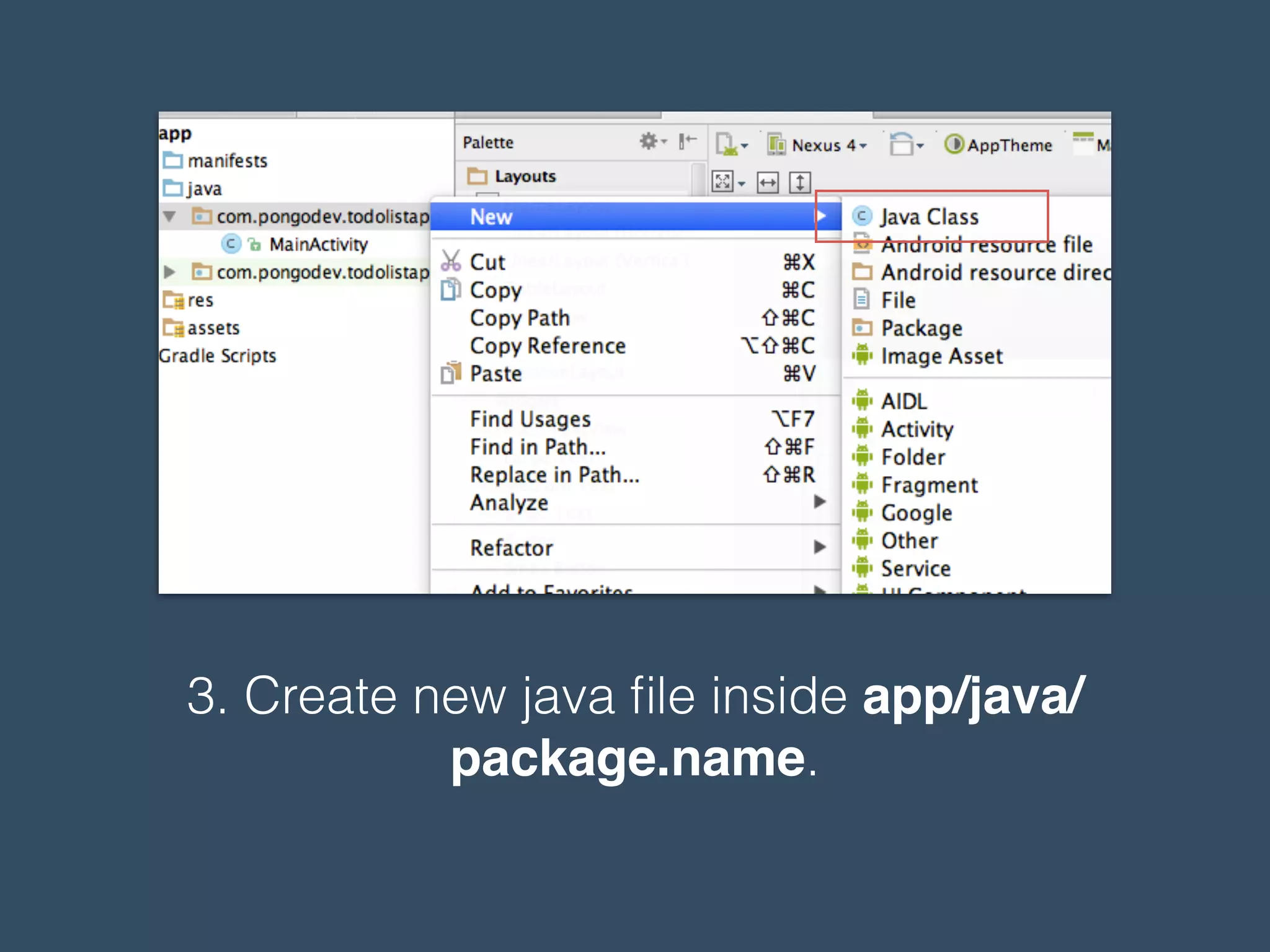The image size is (1270, 952).
Task: Click the Cut scissors icon
Action: tap(451, 261)
